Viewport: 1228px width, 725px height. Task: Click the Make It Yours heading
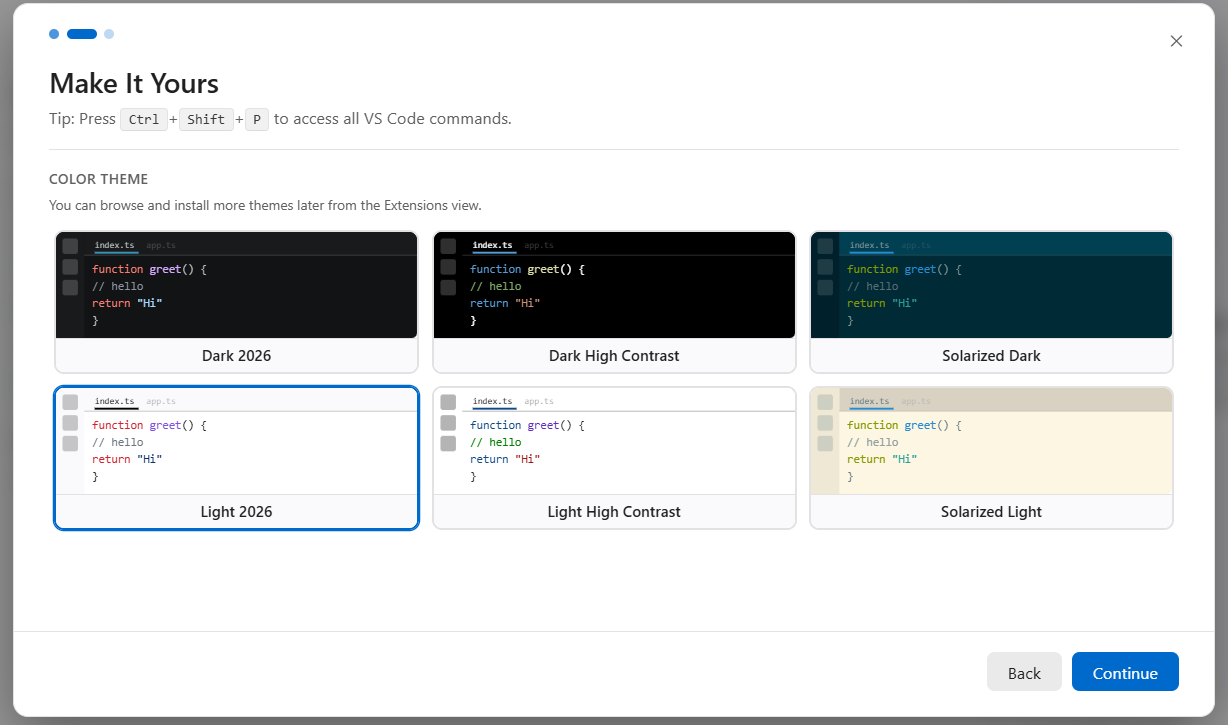[x=134, y=83]
